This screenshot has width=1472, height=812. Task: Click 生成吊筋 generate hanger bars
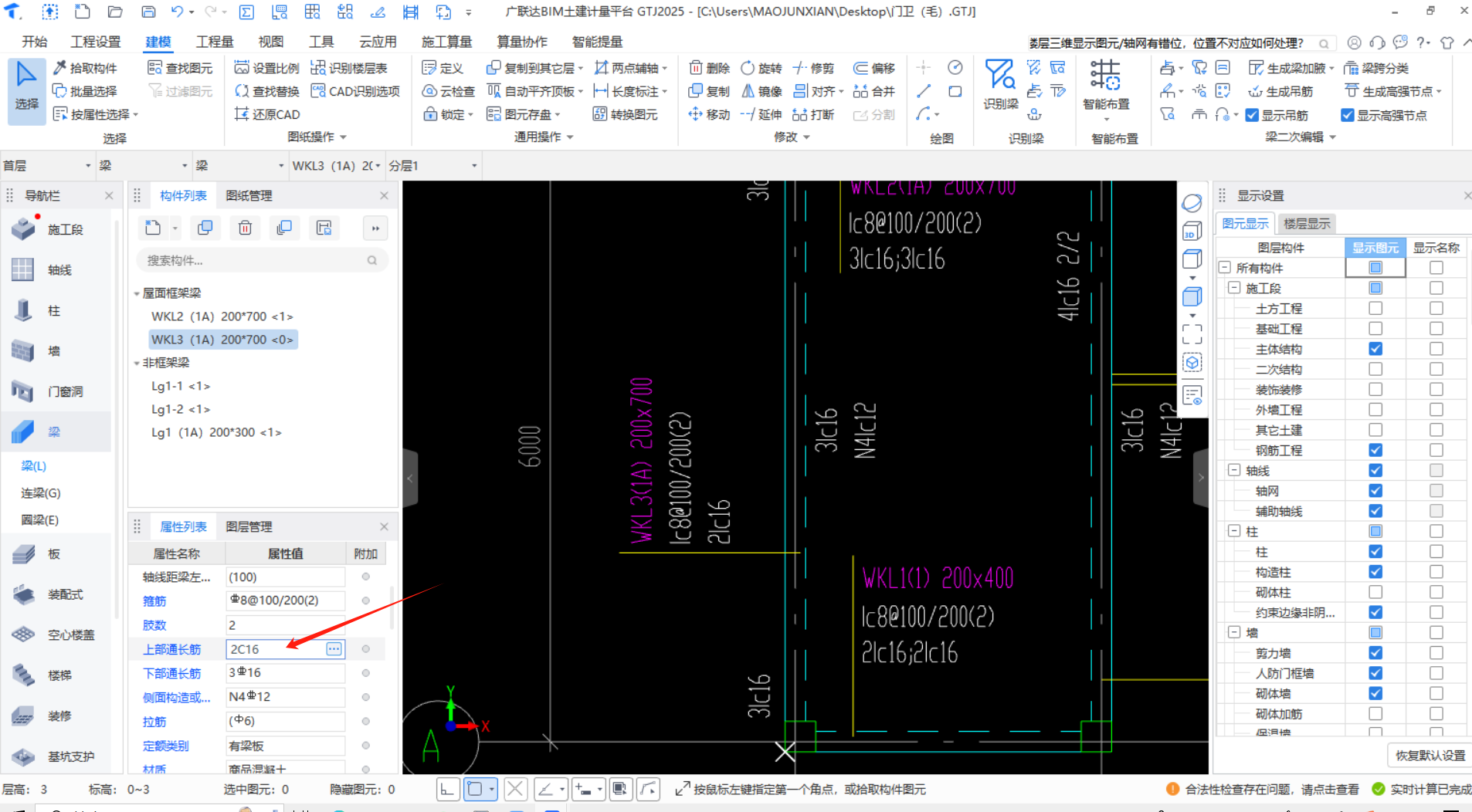pos(1280,91)
